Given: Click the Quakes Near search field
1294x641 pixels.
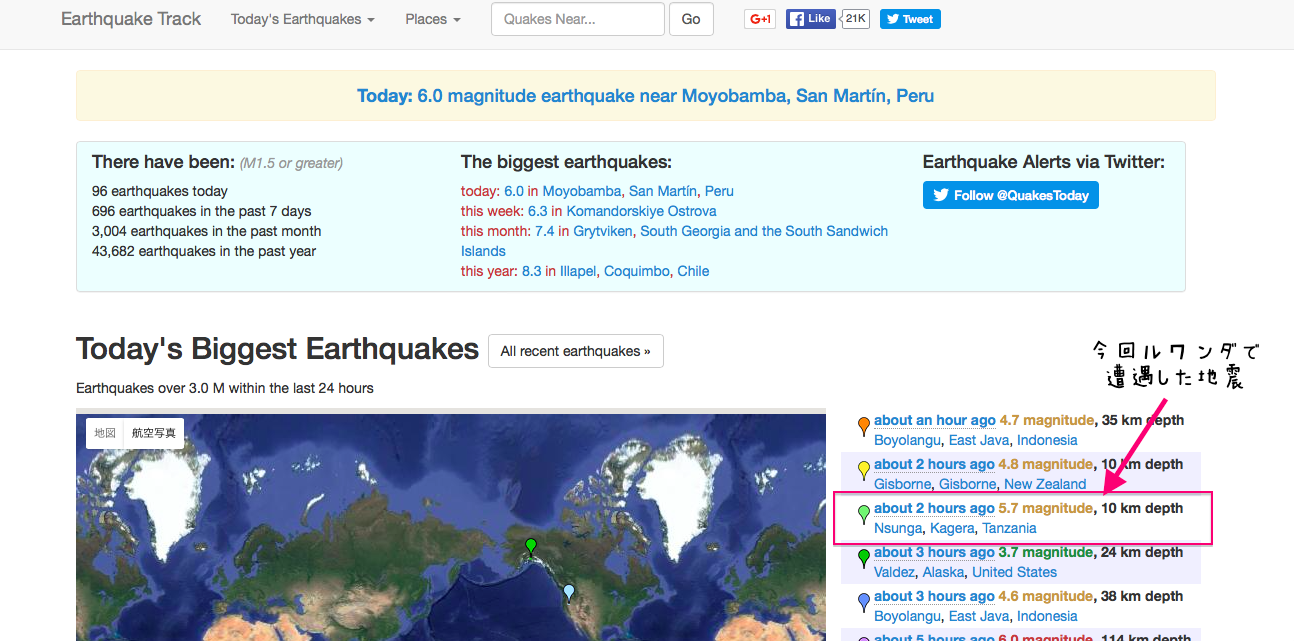Looking at the screenshot, I should click(x=577, y=19).
